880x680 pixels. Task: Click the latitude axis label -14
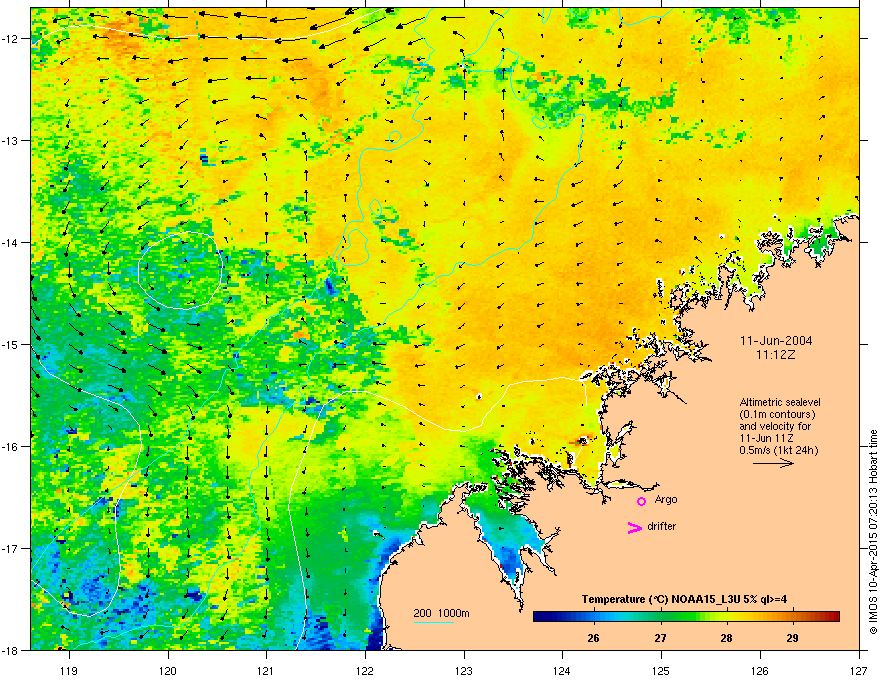point(11,242)
